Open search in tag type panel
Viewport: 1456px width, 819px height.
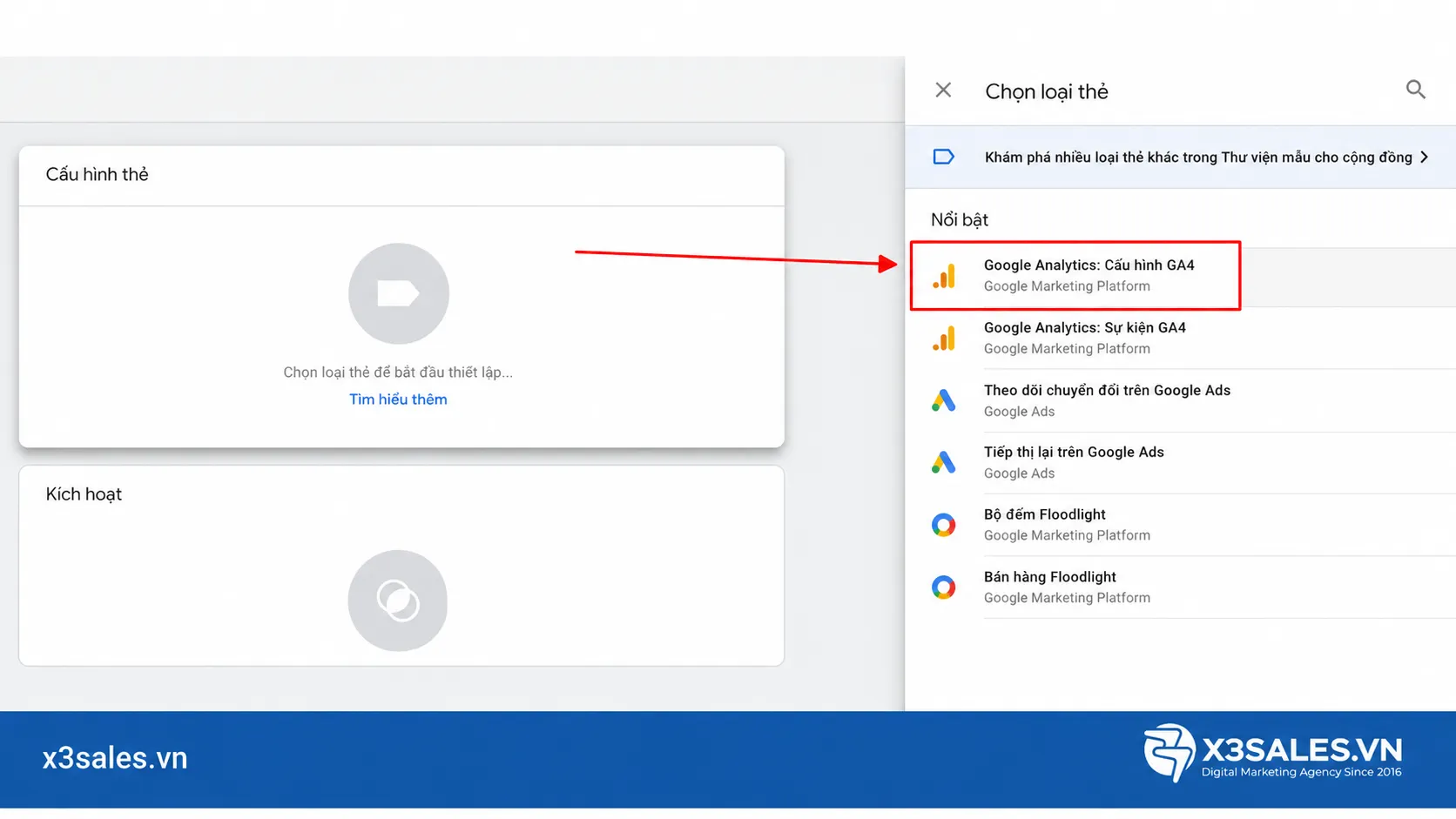coord(1416,90)
